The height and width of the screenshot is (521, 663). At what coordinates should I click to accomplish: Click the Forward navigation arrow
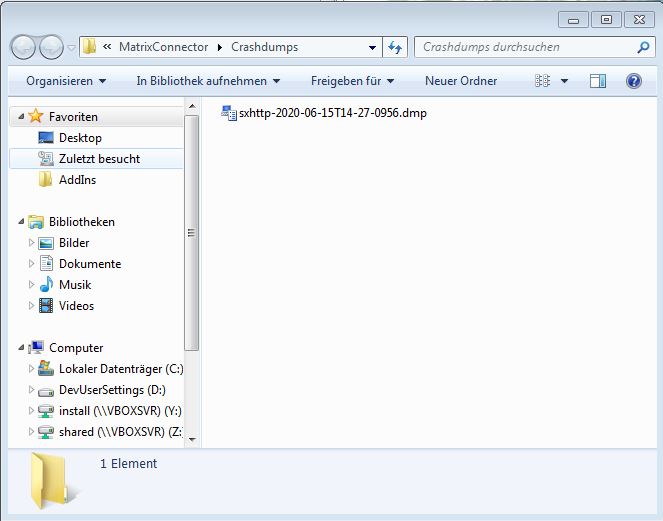pyautogui.click(x=51, y=47)
